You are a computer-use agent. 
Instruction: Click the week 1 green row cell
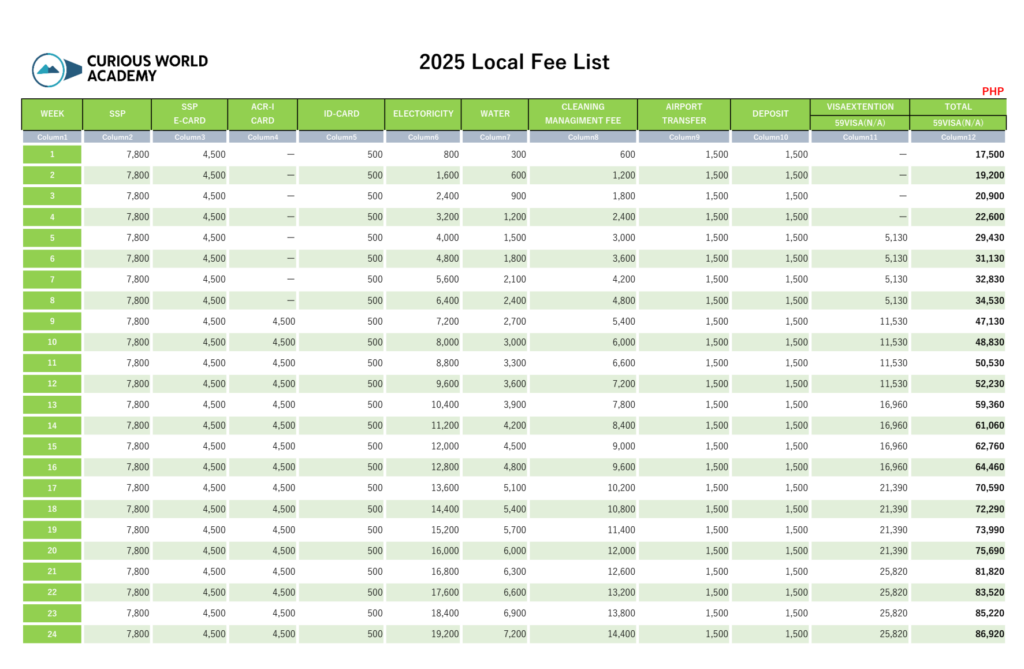52,155
